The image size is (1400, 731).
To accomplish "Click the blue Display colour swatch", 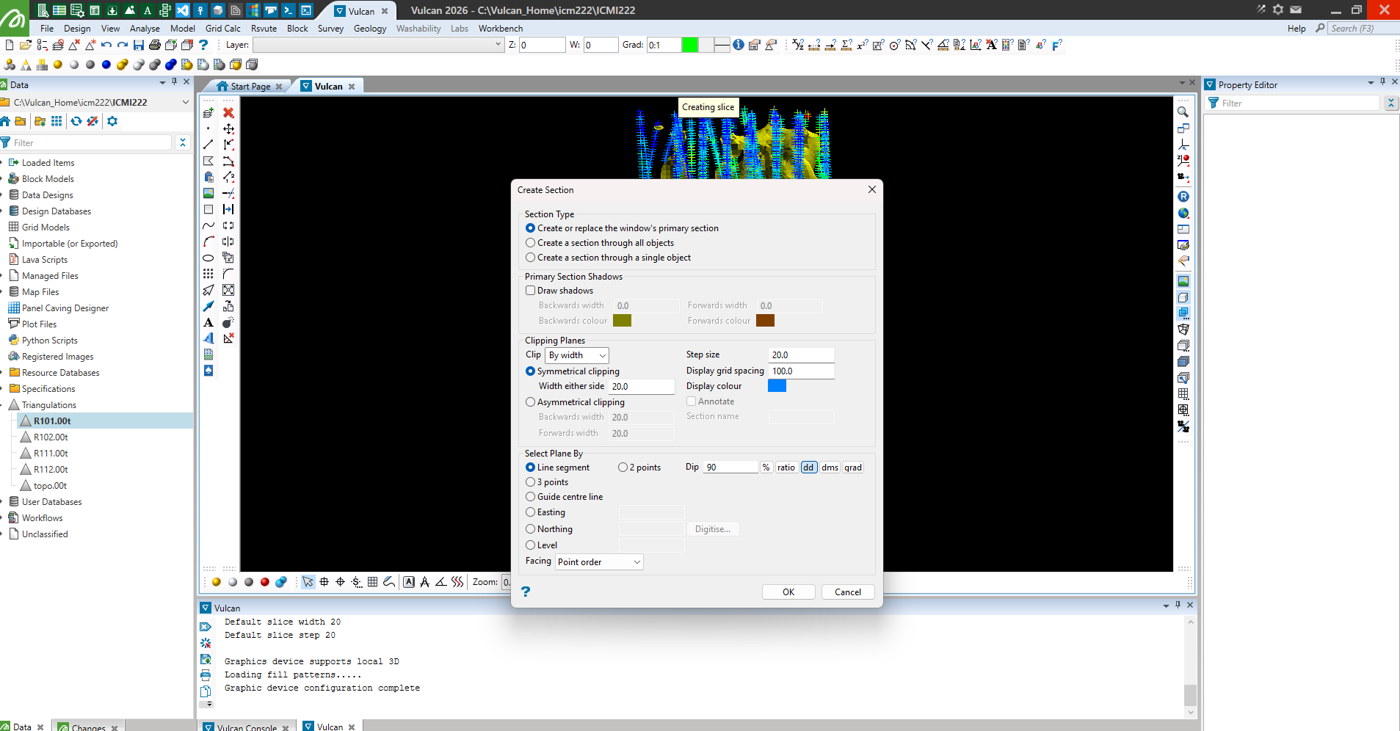I will click(777, 386).
